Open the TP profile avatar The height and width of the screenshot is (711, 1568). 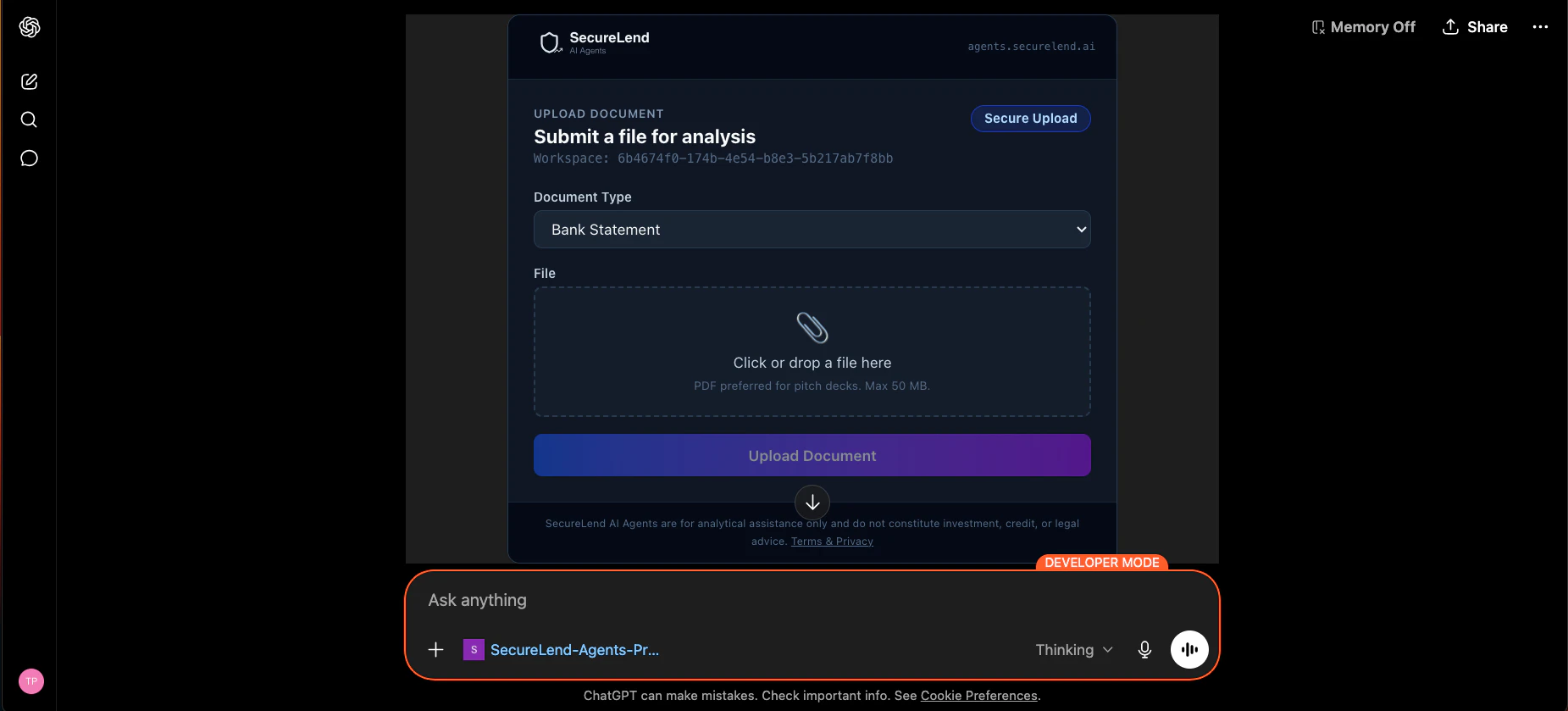pos(31,681)
